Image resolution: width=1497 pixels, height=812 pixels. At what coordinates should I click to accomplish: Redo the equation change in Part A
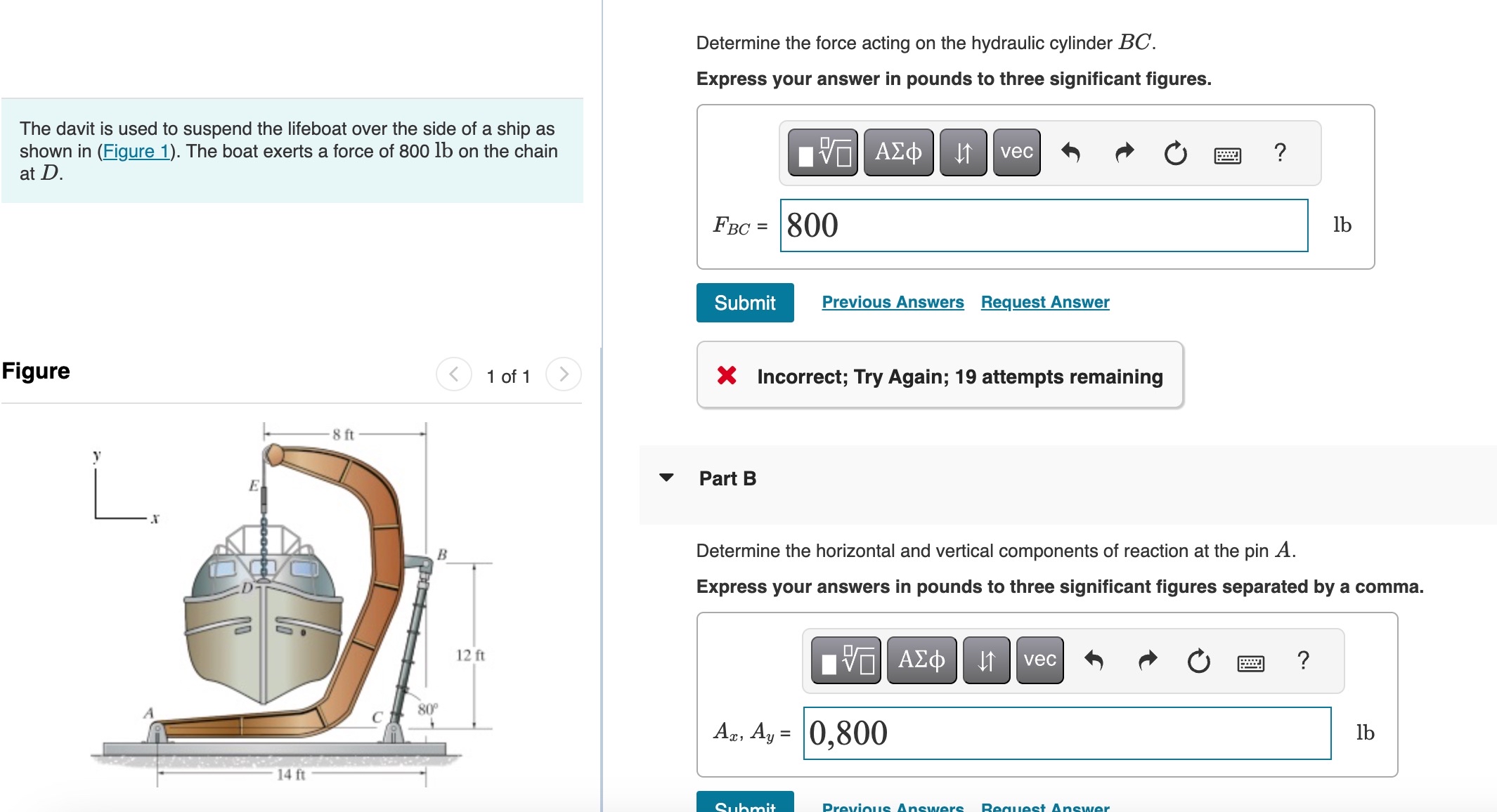(x=1125, y=152)
